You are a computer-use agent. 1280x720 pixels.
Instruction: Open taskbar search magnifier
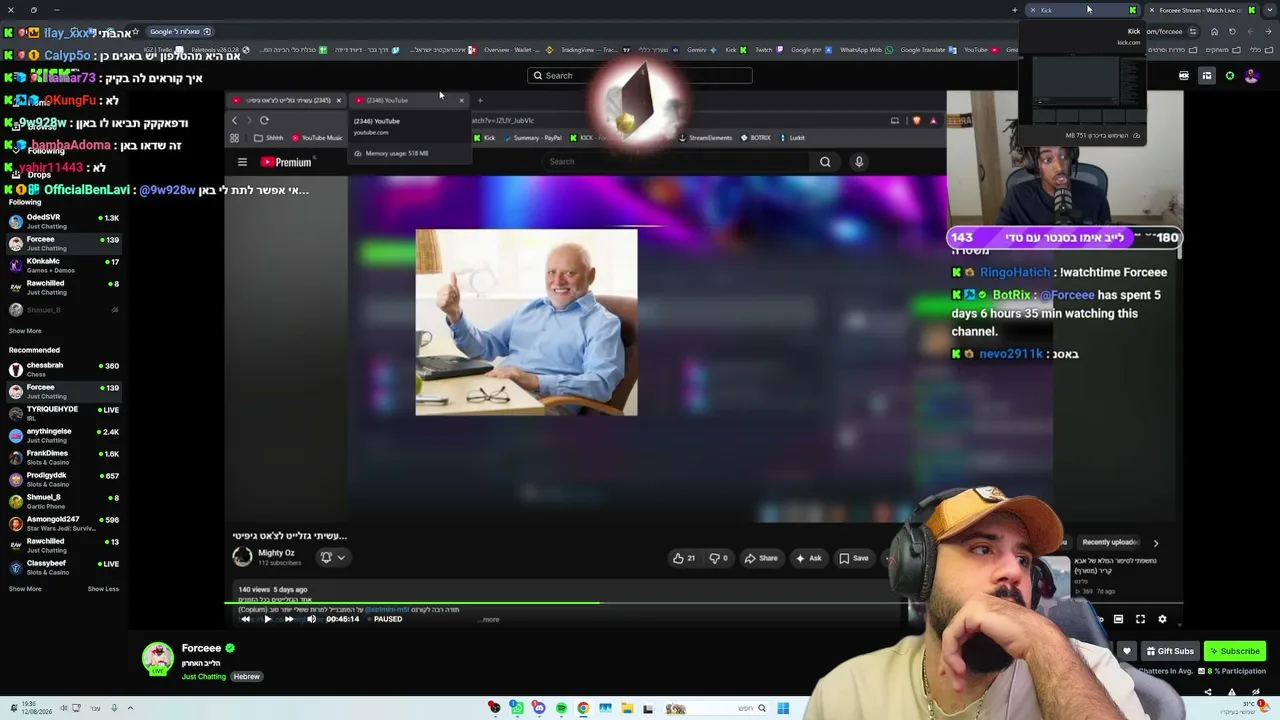coord(761,709)
